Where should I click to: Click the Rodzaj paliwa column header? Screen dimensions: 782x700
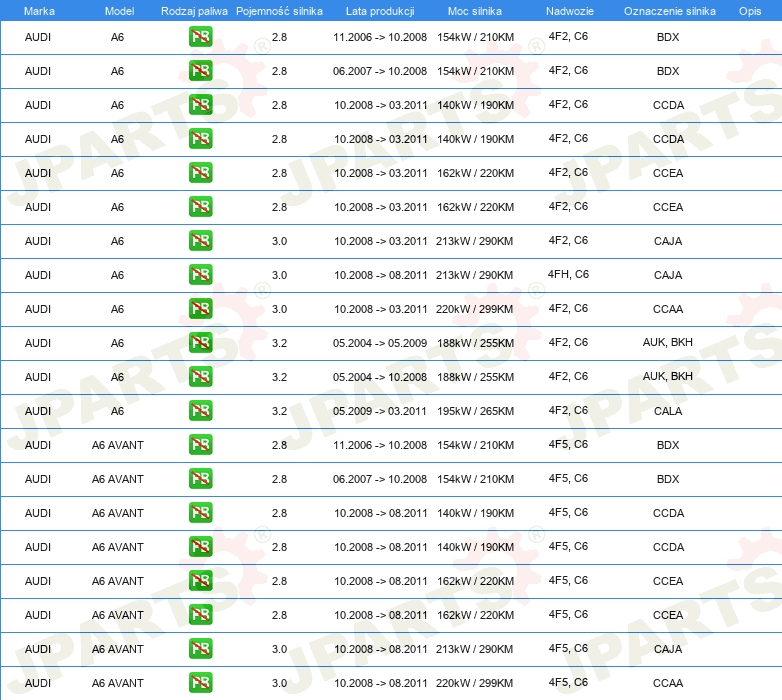[194, 11]
